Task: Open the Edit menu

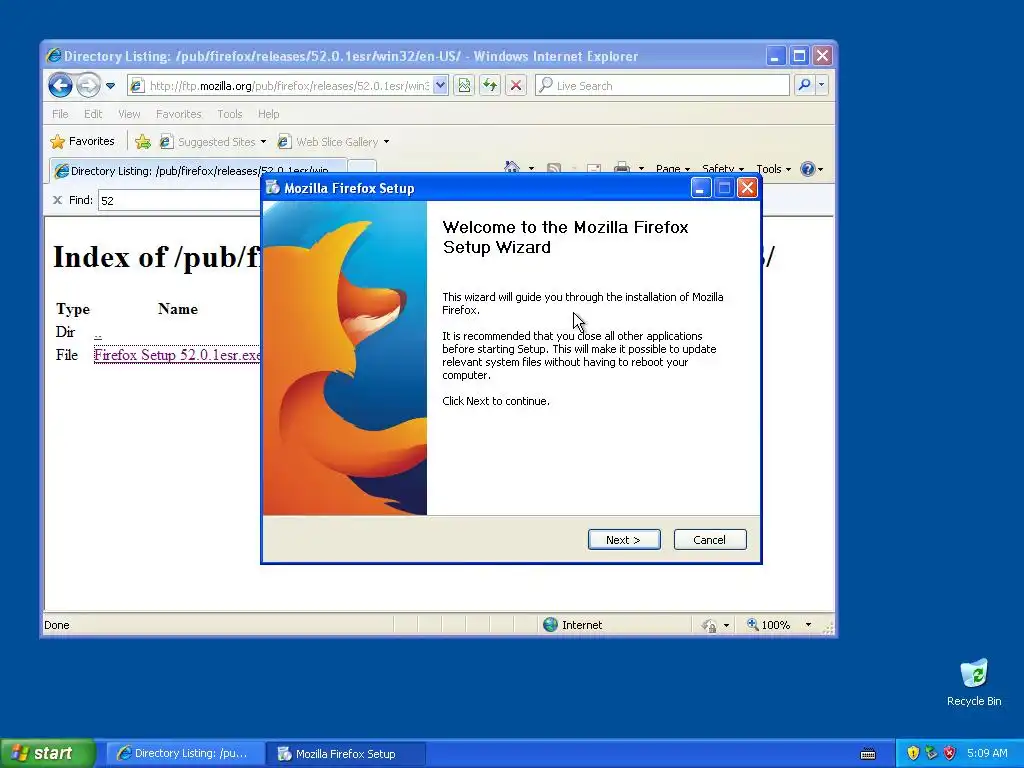Action: [93, 114]
